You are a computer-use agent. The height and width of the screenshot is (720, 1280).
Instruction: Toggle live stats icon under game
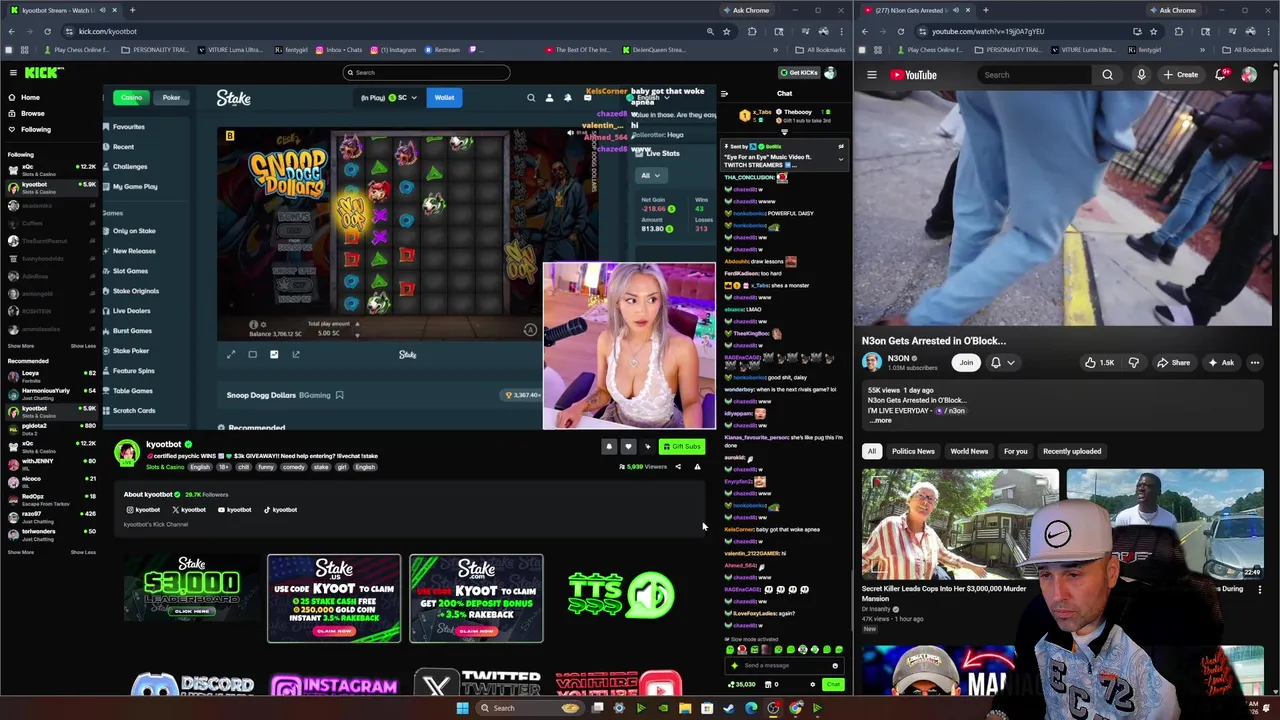(x=274, y=354)
